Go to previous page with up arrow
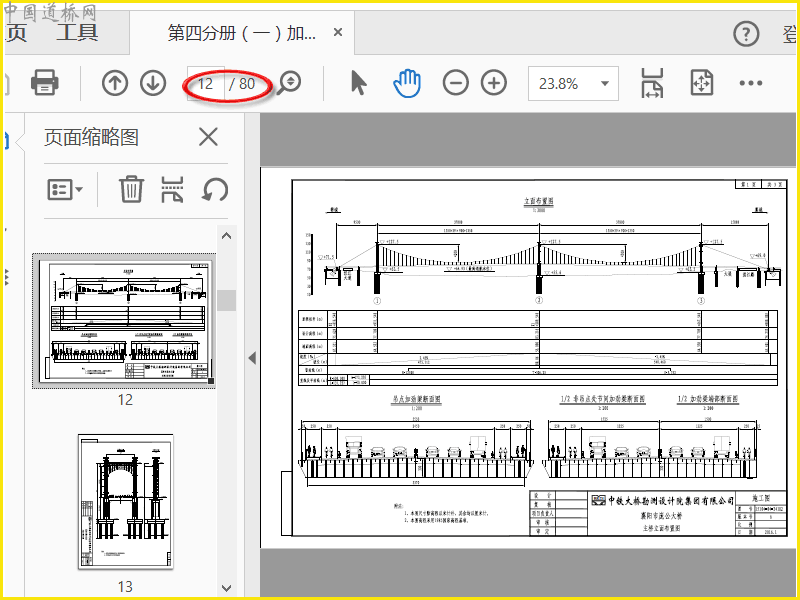800x600 pixels. point(114,83)
